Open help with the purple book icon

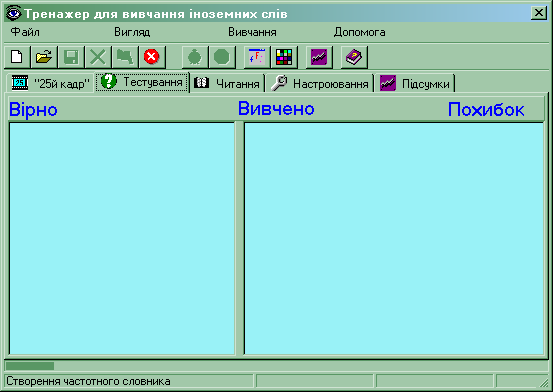(354, 57)
